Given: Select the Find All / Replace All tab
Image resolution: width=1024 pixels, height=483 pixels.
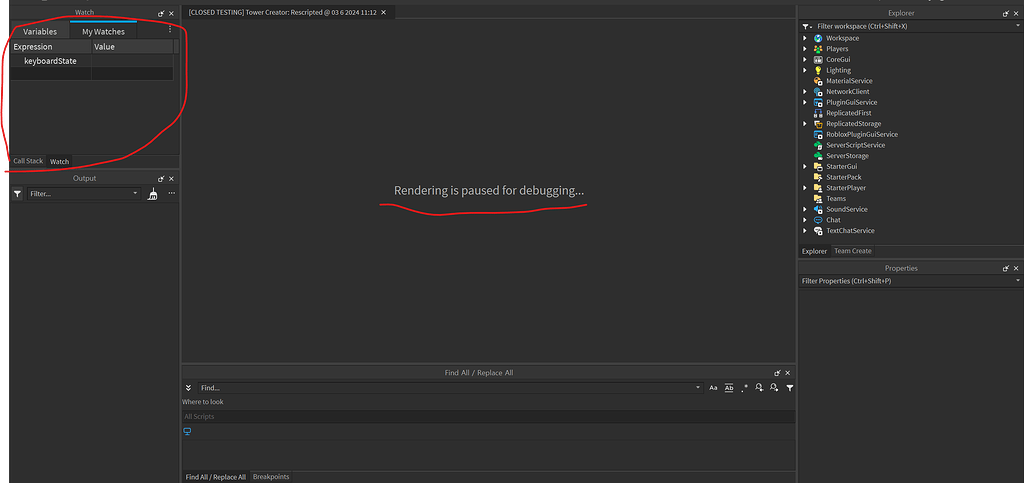Looking at the screenshot, I should (x=216, y=477).
